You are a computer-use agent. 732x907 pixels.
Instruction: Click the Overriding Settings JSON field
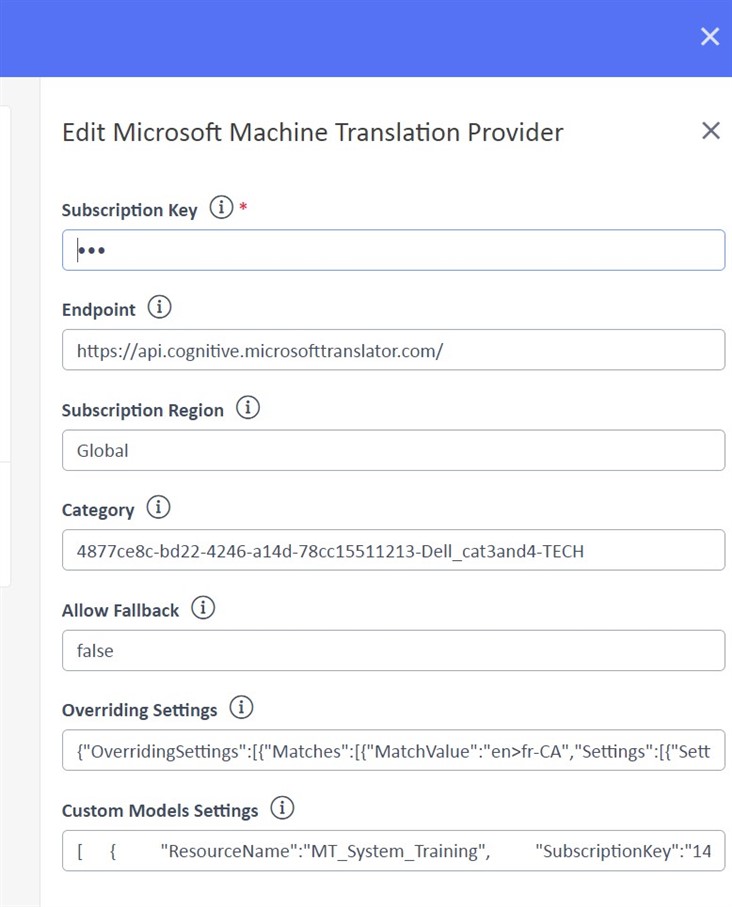pyautogui.click(x=393, y=750)
